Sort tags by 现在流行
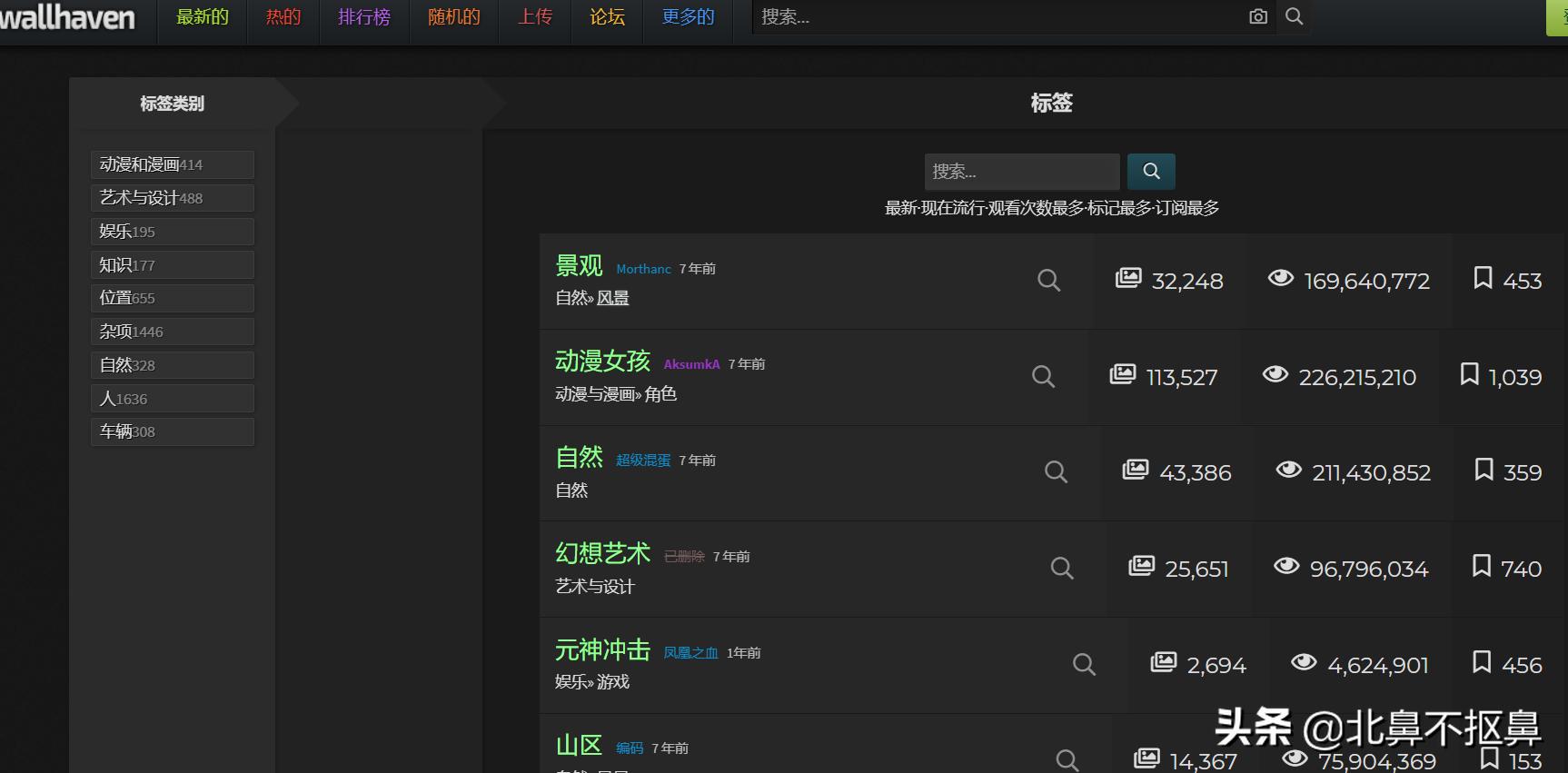Viewport: 1568px width, 773px height. [952, 208]
